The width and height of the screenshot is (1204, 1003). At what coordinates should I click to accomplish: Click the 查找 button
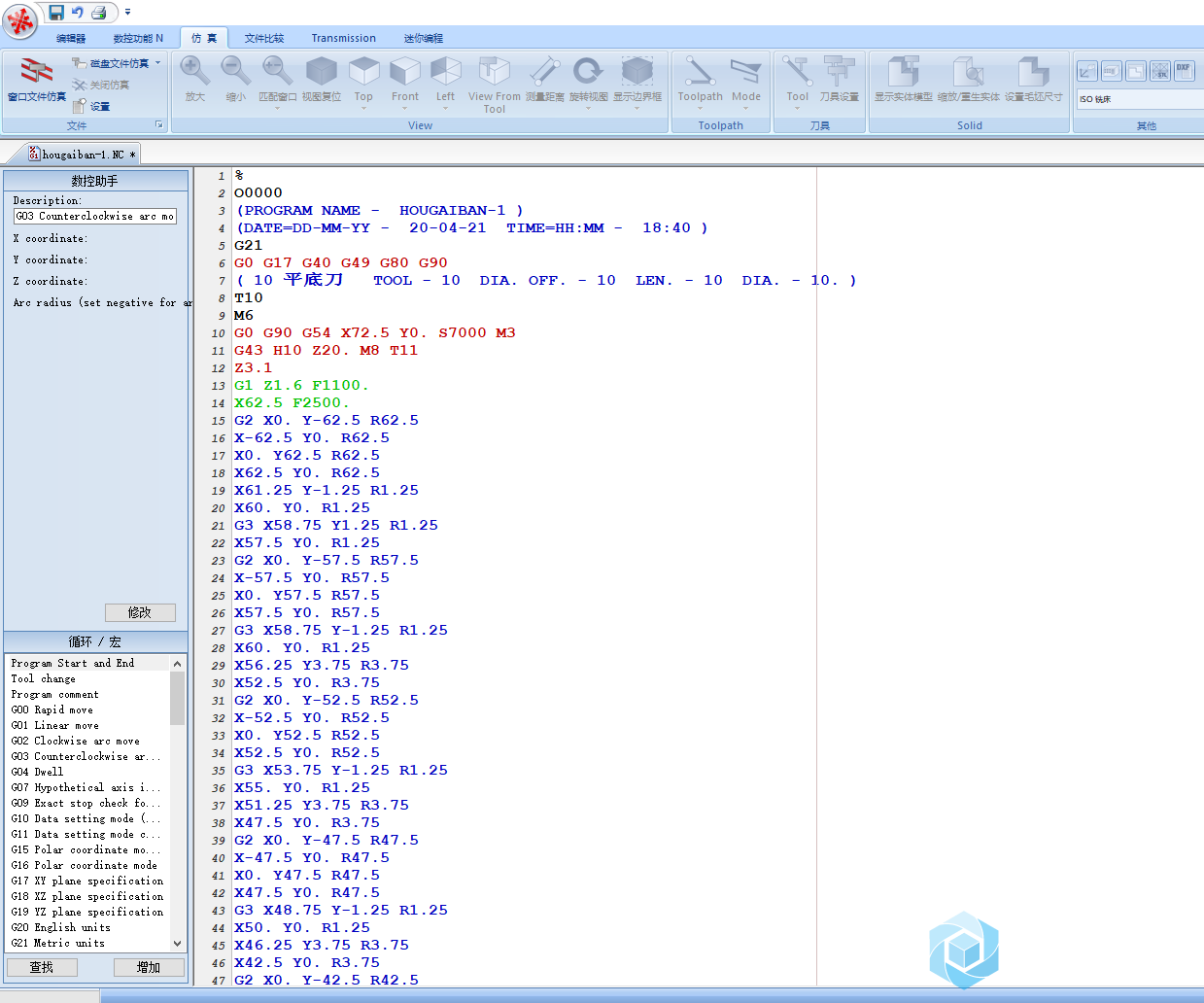click(42, 967)
